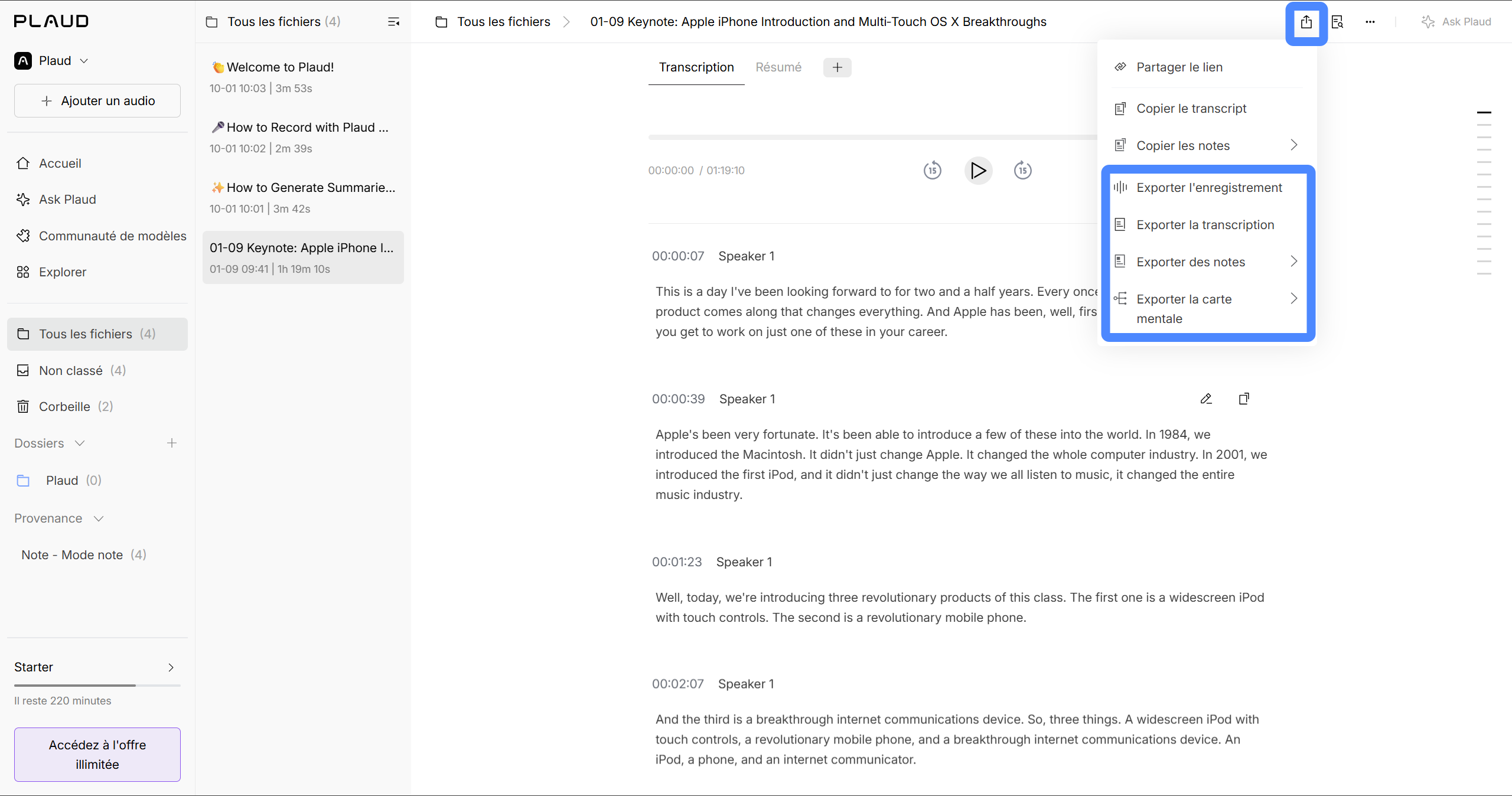The height and width of the screenshot is (796, 1512).
Task: Click timestamp 00:01:23
Action: [677, 562]
